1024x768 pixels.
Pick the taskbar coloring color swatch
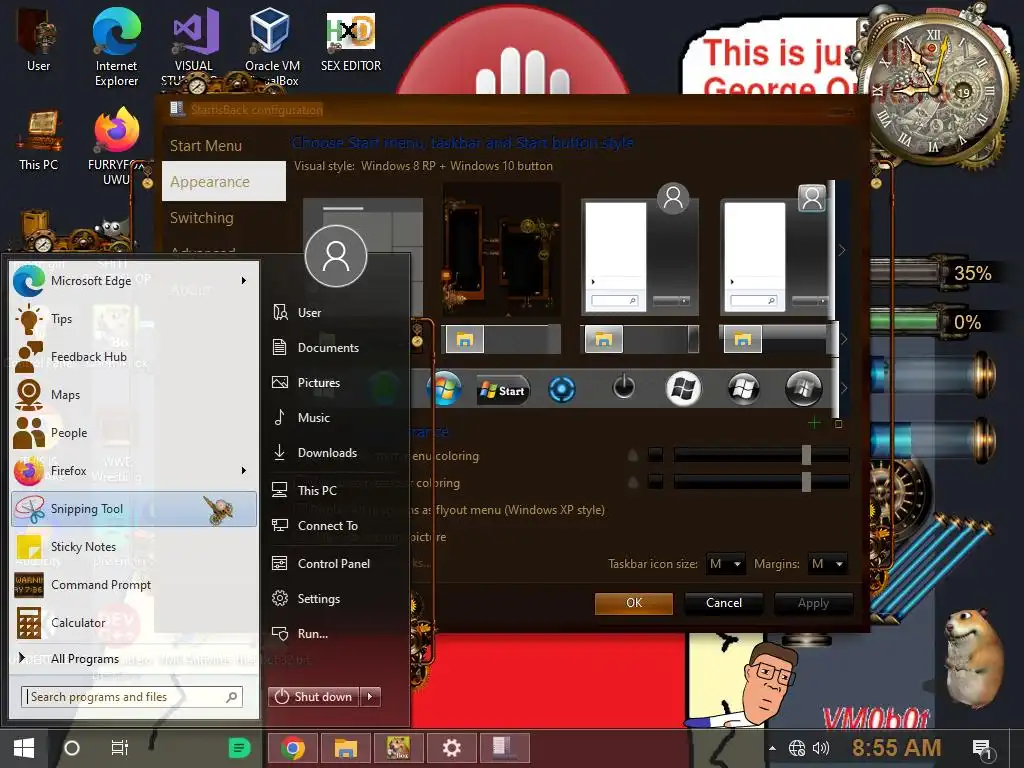click(x=655, y=482)
